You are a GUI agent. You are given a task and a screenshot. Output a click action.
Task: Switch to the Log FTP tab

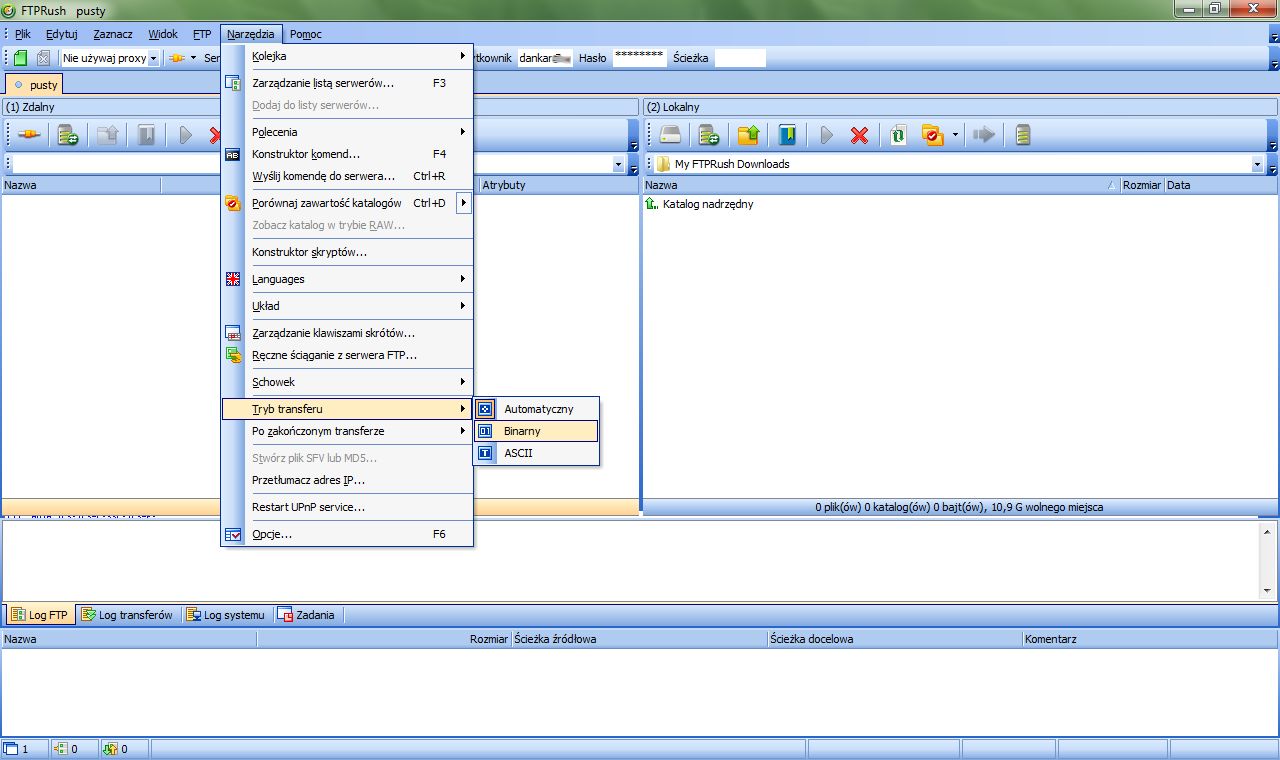tap(40, 615)
